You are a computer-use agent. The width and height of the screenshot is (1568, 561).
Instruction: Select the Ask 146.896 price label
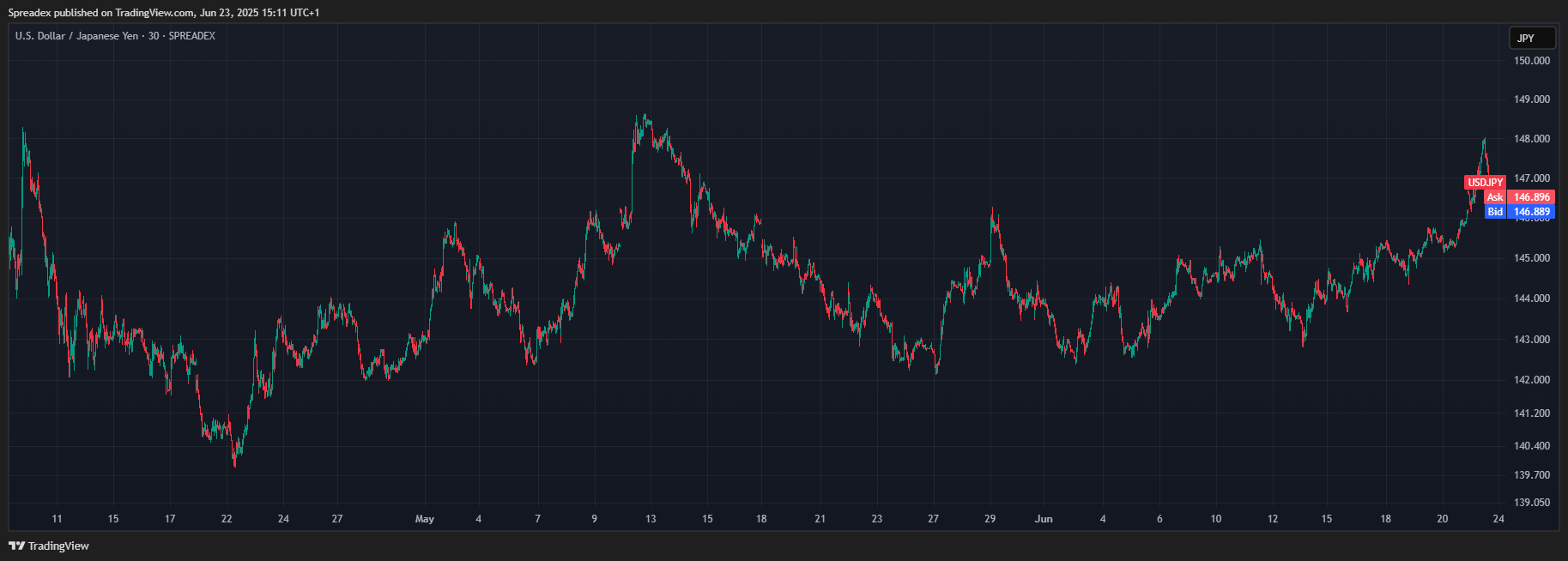pos(1519,197)
